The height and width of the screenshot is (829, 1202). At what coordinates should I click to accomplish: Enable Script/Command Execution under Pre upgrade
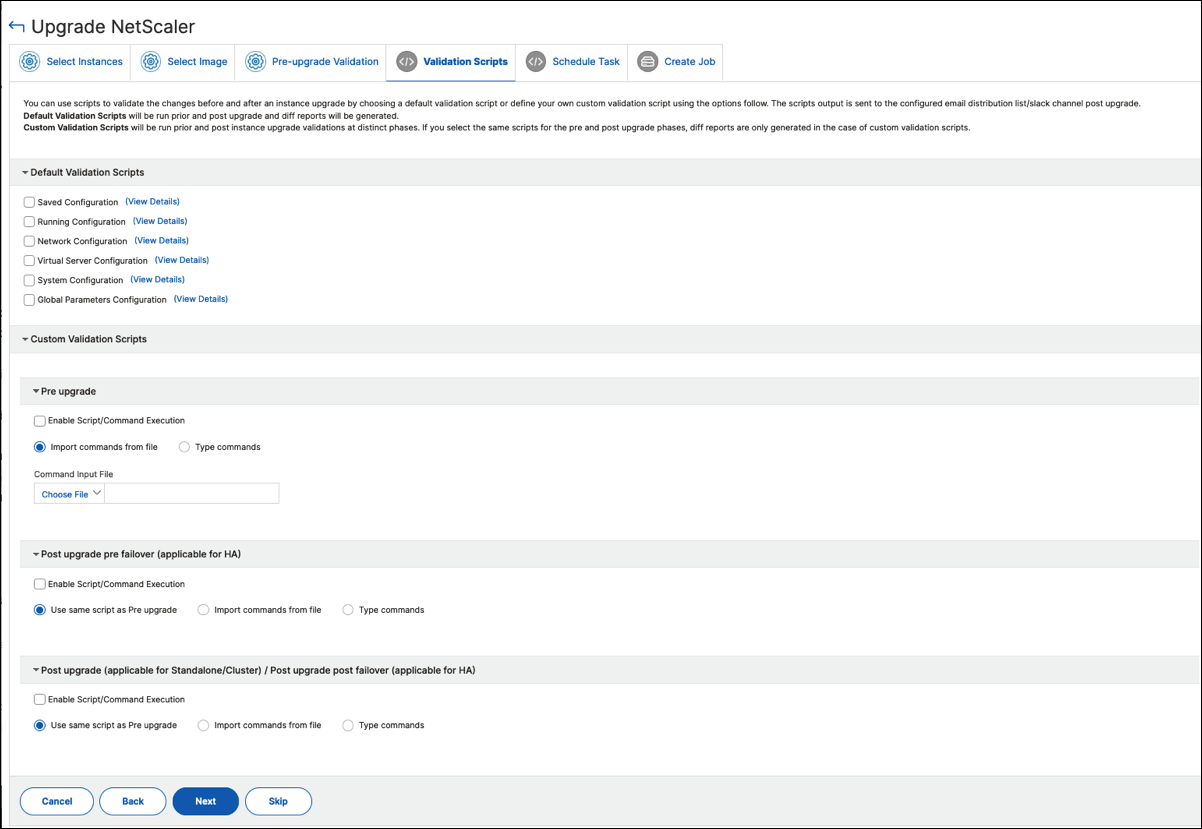(40, 421)
